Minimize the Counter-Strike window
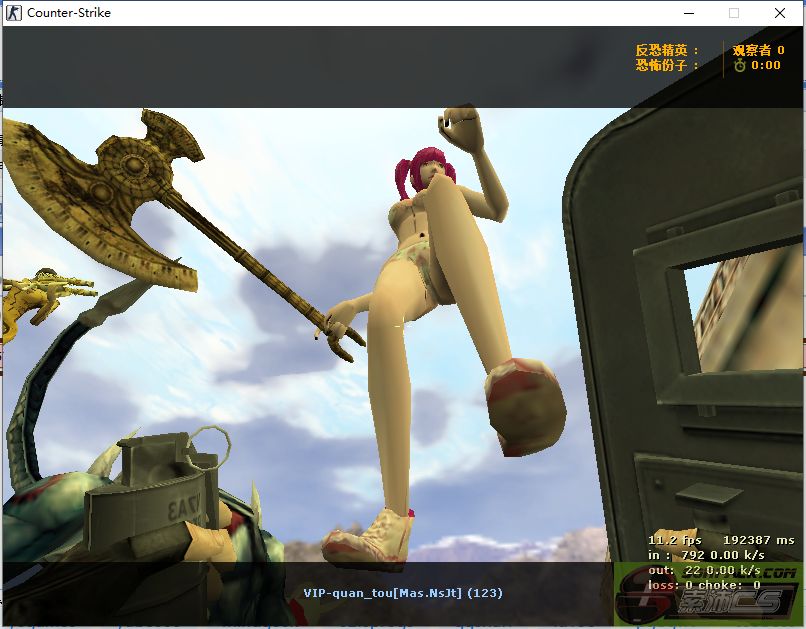Image resolution: width=806 pixels, height=629 pixels. [689, 13]
